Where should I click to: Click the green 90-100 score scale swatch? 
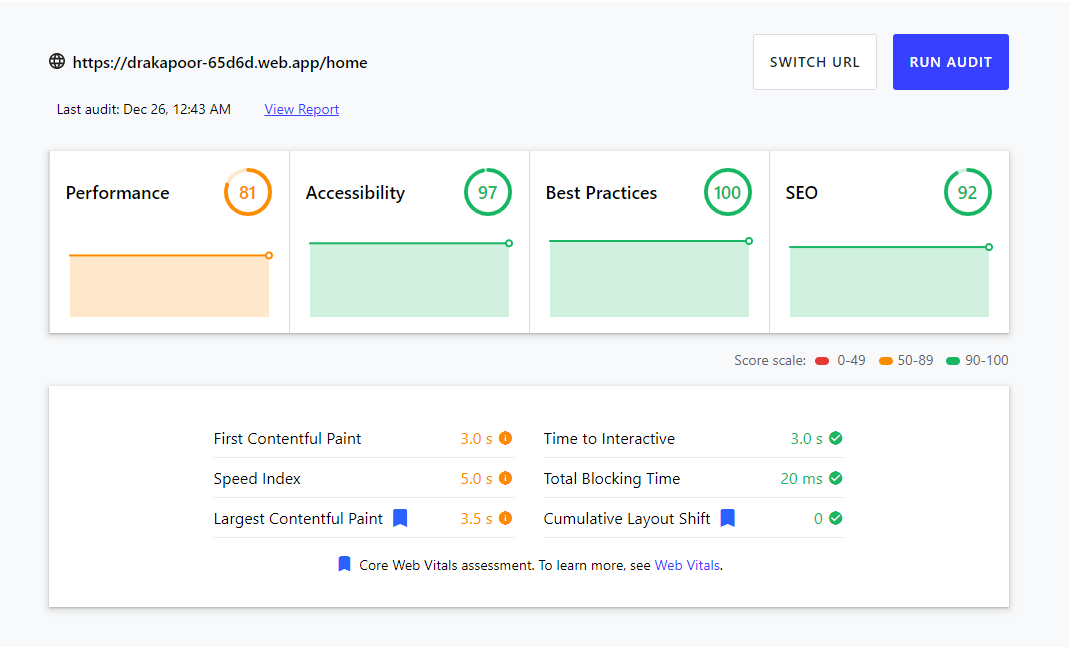point(953,361)
